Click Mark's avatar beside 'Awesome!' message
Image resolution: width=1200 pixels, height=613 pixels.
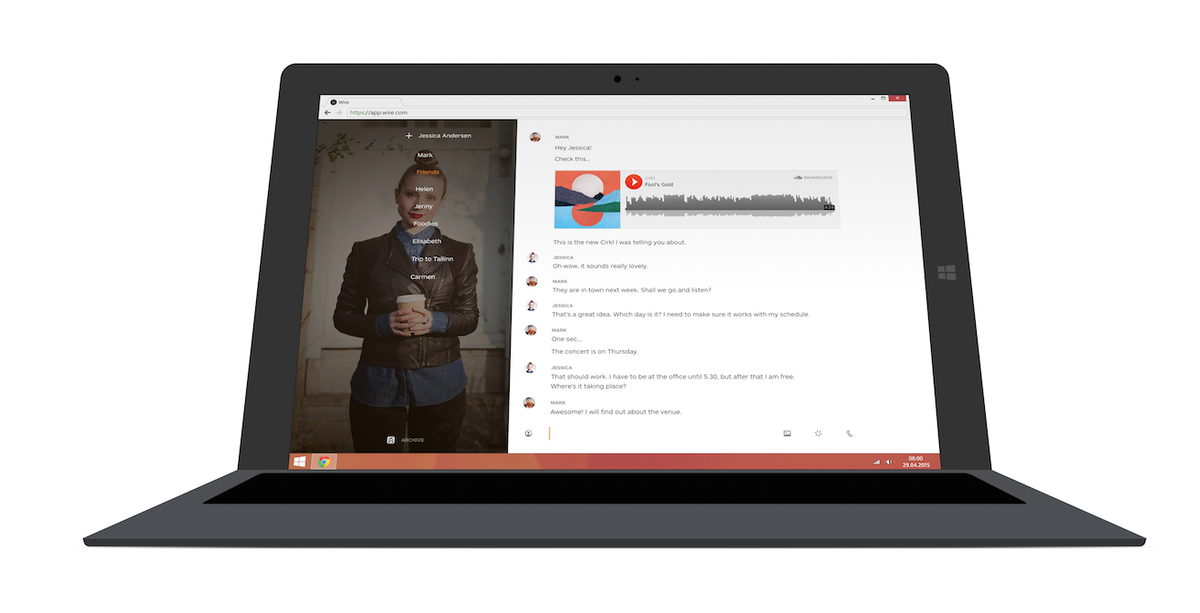(x=530, y=403)
